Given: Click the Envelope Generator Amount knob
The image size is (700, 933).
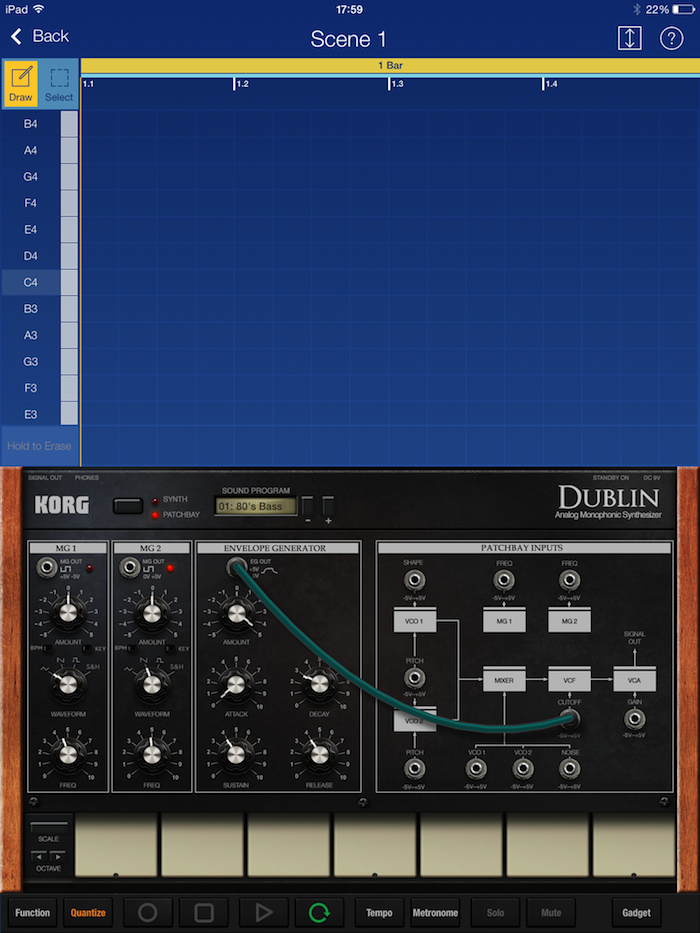Looking at the screenshot, I should tap(236, 613).
